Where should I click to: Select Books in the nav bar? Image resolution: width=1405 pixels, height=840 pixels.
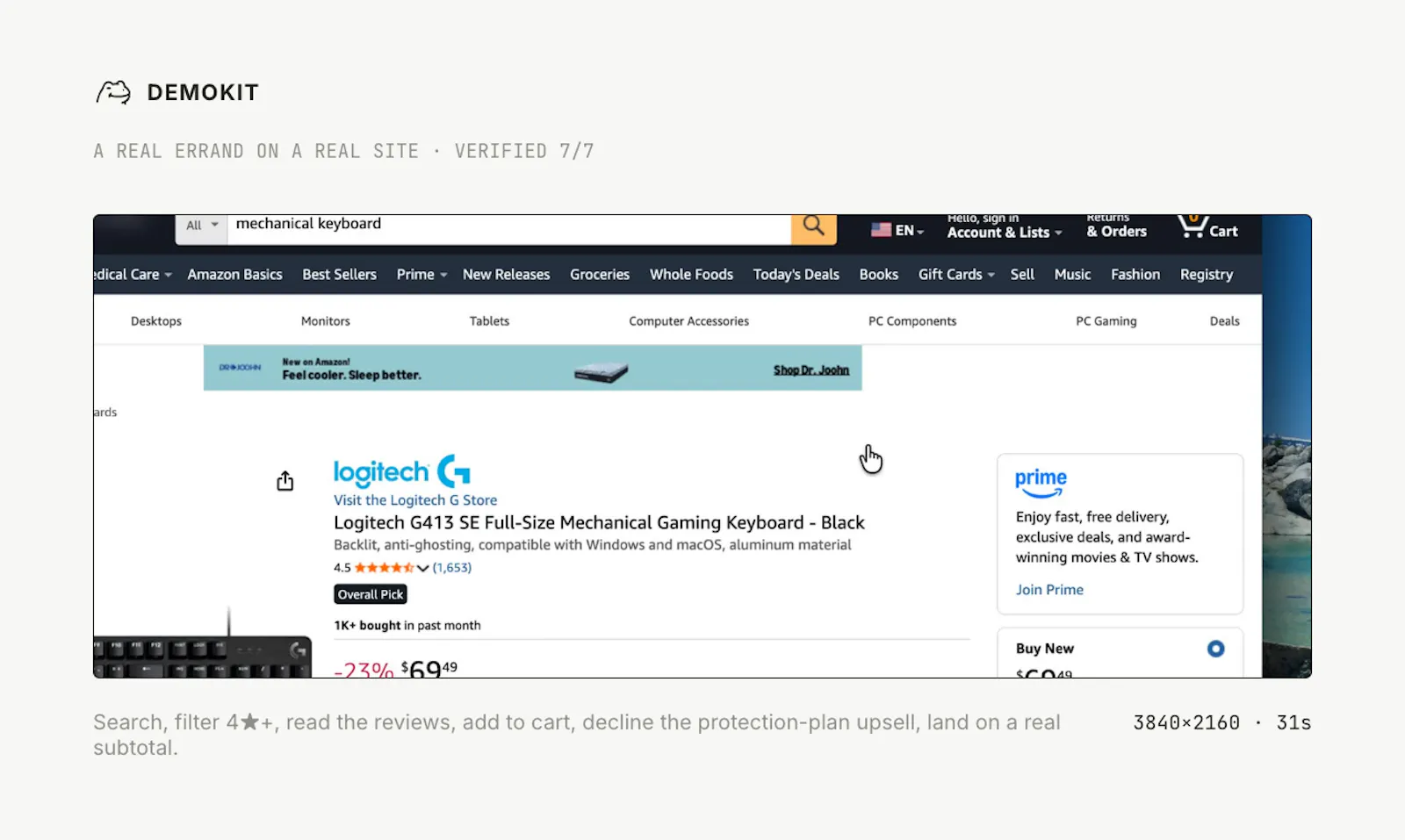click(x=879, y=275)
